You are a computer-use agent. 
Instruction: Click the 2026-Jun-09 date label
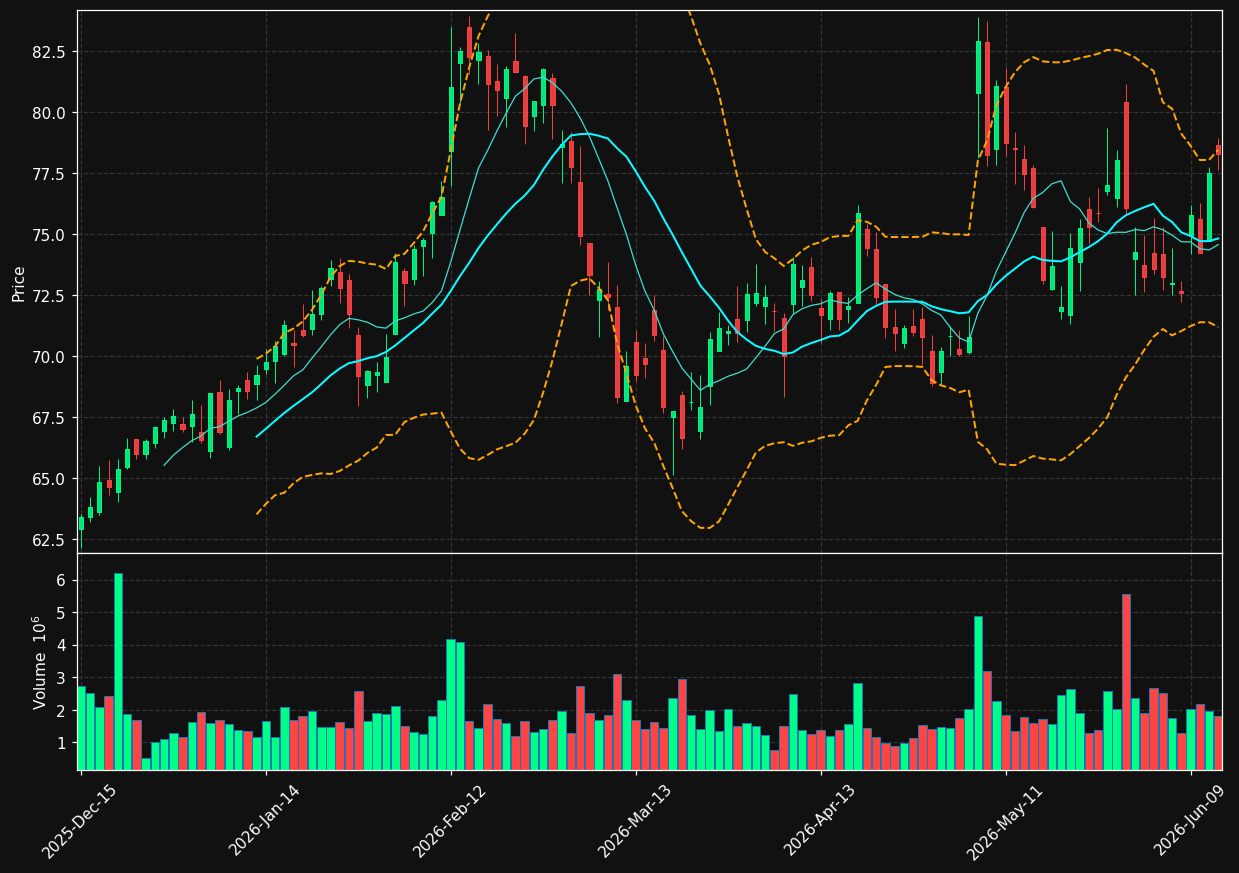(1191, 821)
